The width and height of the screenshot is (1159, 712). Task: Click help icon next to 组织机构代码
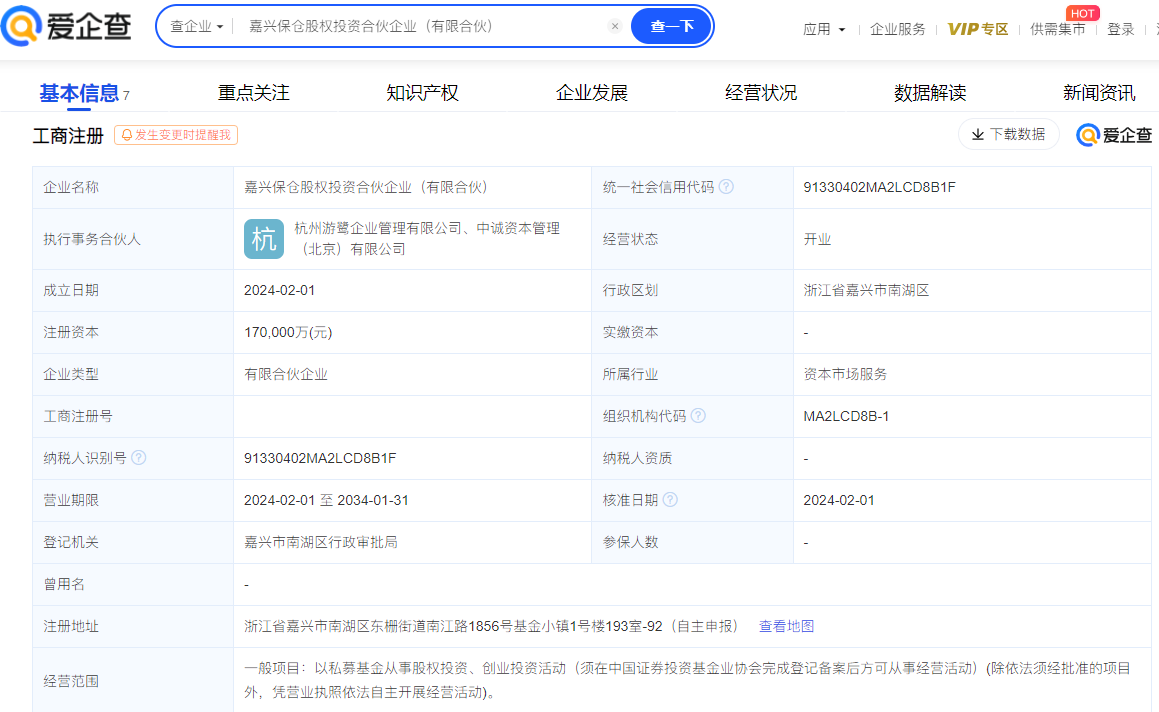pyautogui.click(x=698, y=416)
